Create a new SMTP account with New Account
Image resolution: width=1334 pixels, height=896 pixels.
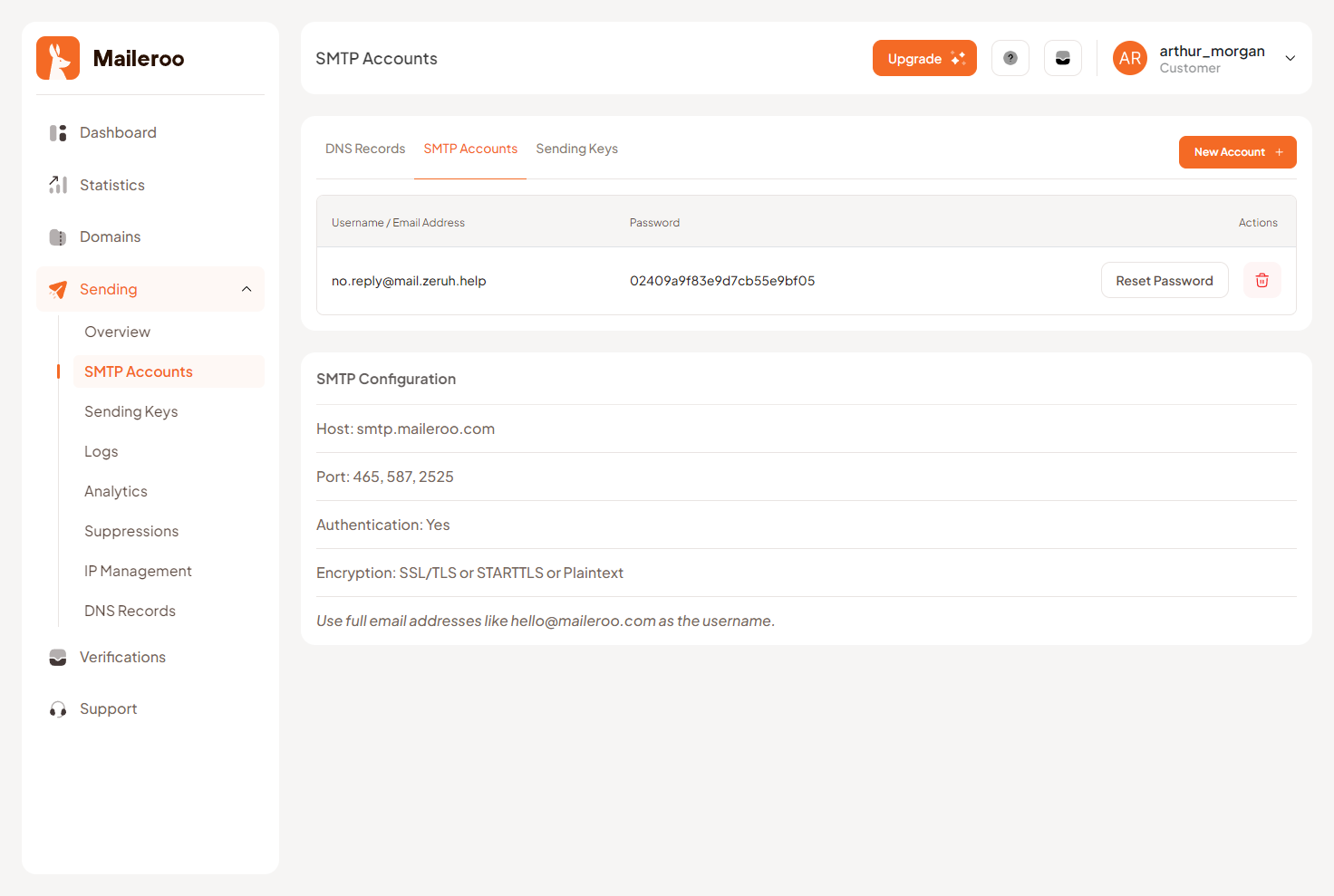point(1237,151)
